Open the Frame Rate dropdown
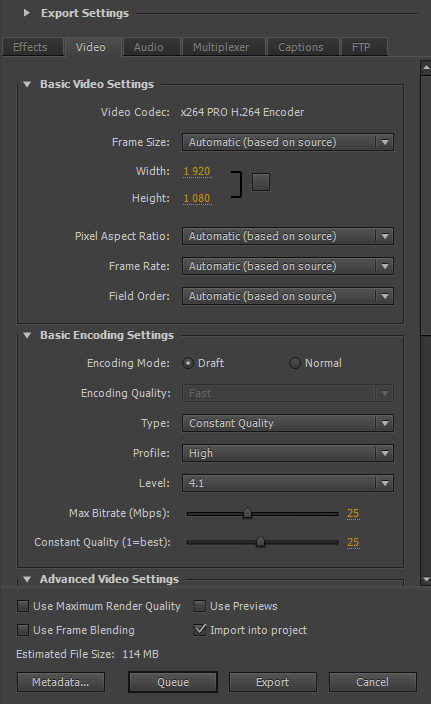The height and width of the screenshot is (704, 431). pos(288,266)
